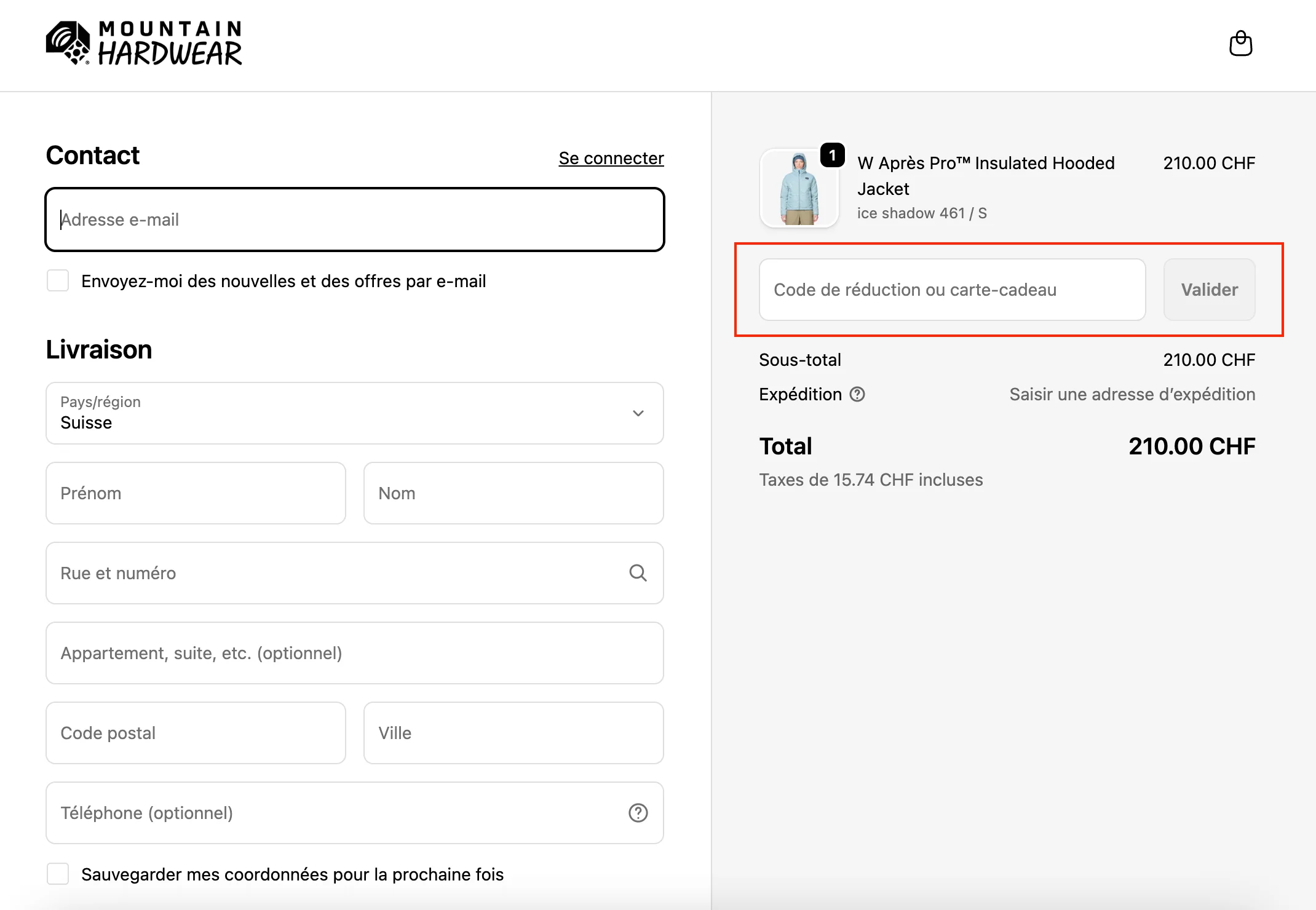Check "Sauvegarder mes coordonnées pour la prochaine fois"
1316x910 pixels.
click(x=57, y=874)
